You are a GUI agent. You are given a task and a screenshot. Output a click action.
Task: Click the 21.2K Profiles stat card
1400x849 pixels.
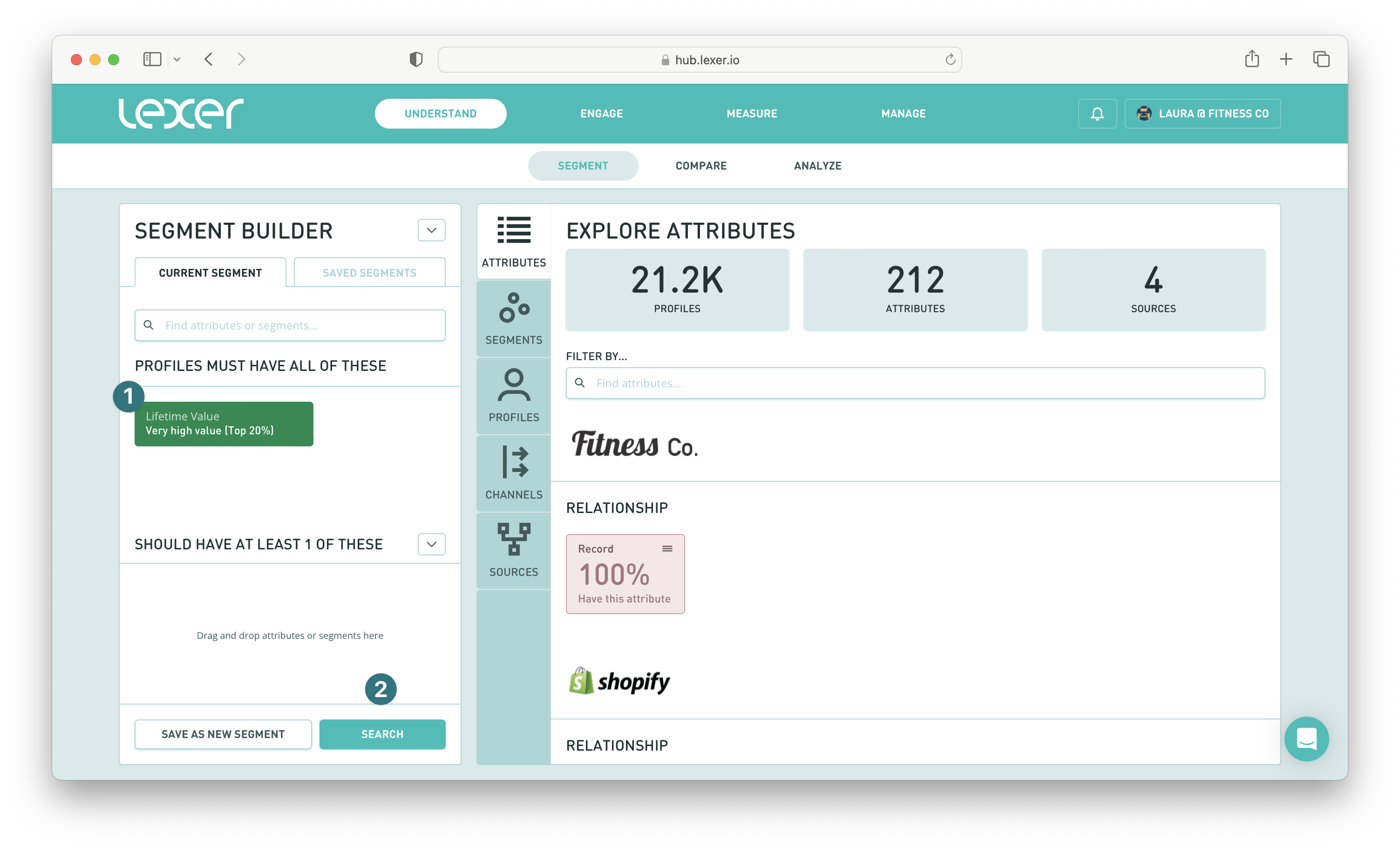(x=677, y=289)
